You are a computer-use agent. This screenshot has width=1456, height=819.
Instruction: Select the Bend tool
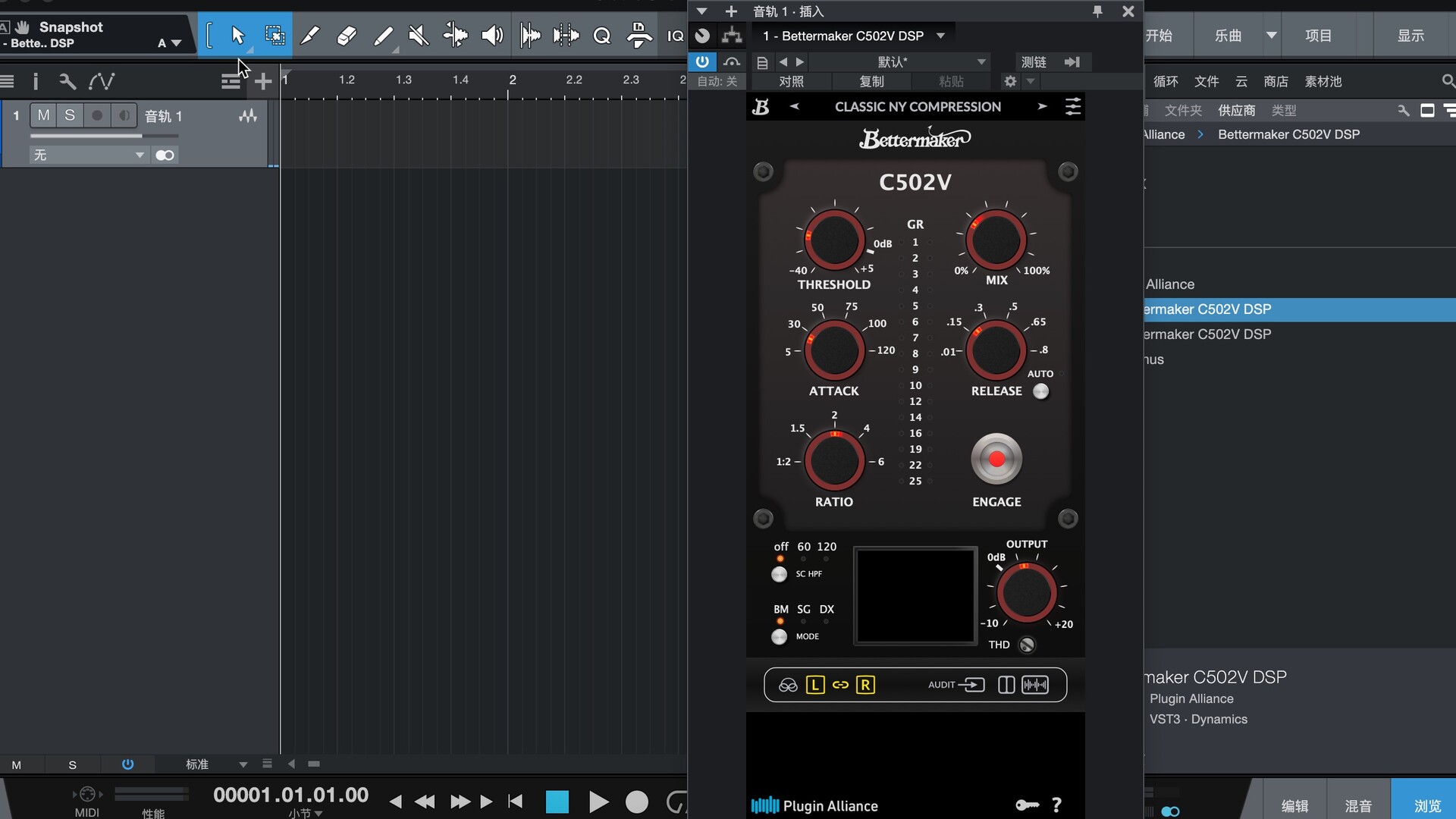pos(455,36)
